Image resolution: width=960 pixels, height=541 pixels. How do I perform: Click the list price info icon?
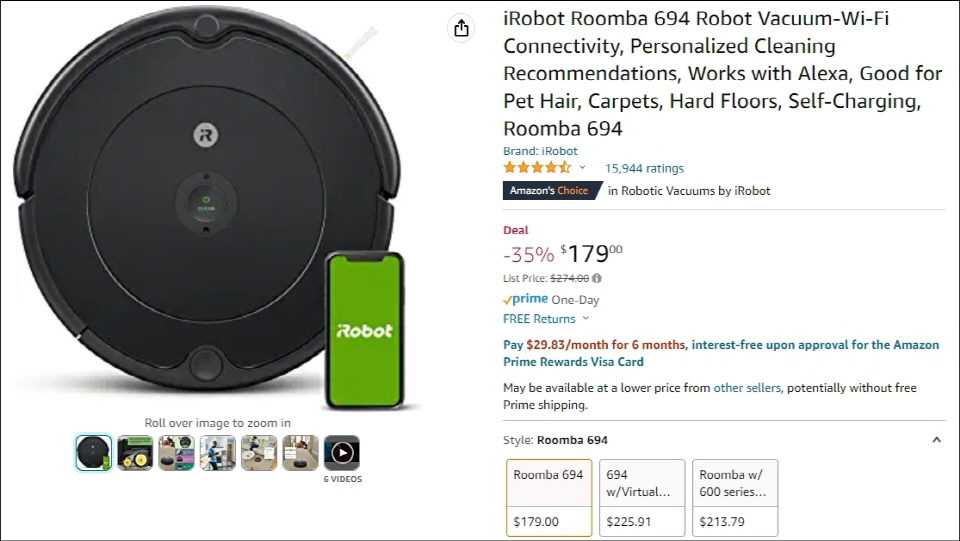[x=597, y=279]
